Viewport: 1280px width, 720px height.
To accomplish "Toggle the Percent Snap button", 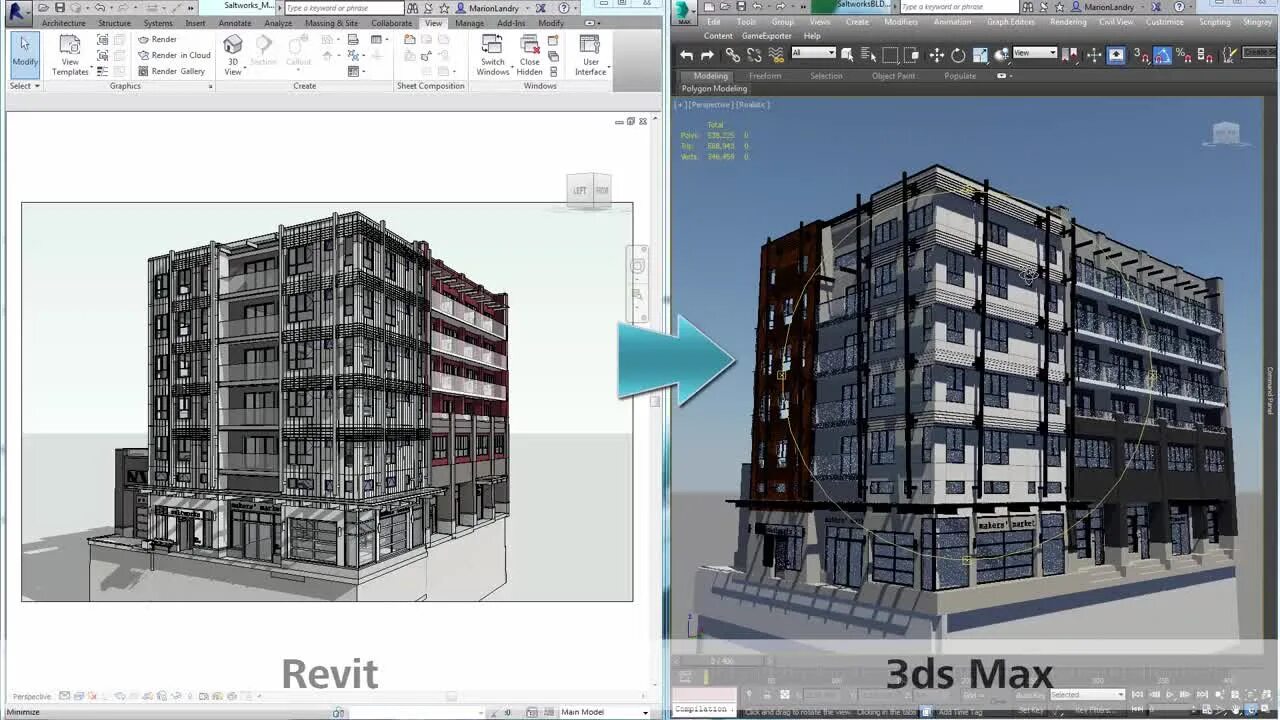I will point(1183,55).
